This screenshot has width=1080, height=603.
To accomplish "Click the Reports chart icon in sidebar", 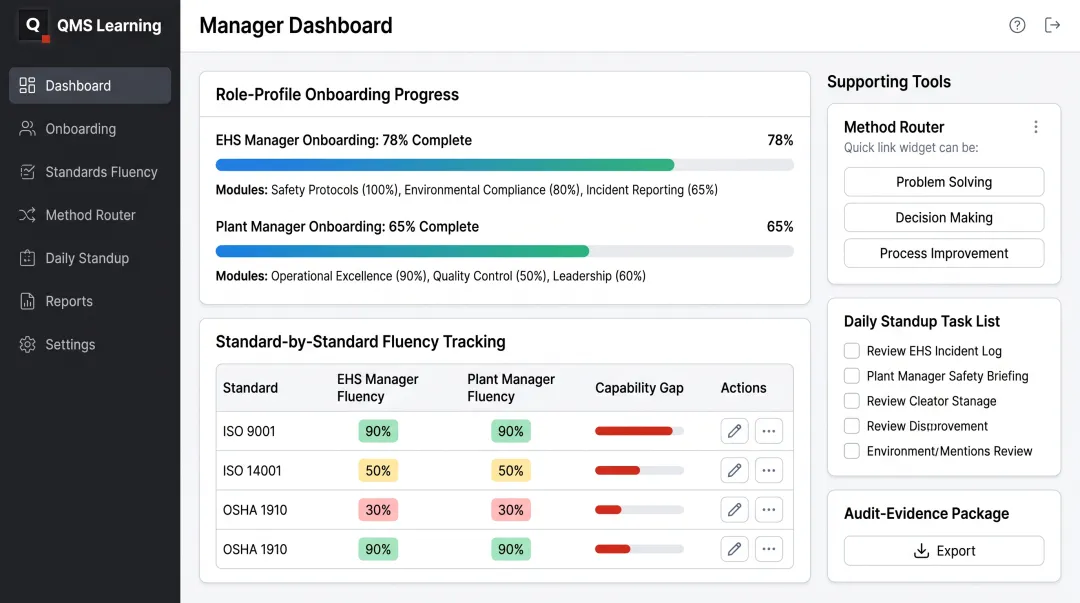I will (27, 301).
